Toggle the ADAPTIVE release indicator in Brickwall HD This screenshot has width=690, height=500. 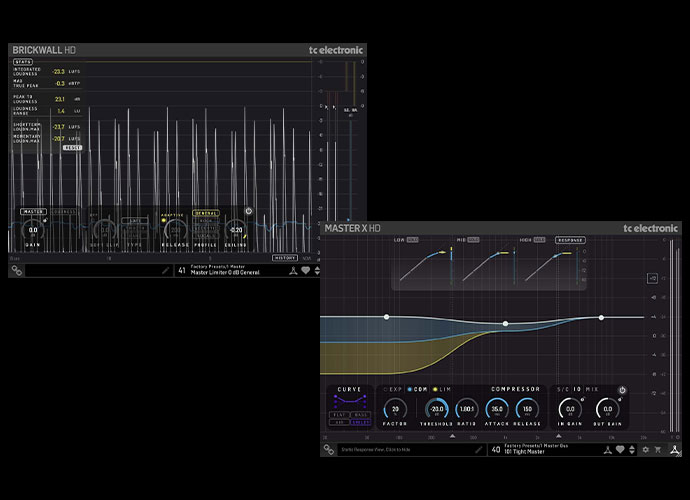[x=164, y=220]
